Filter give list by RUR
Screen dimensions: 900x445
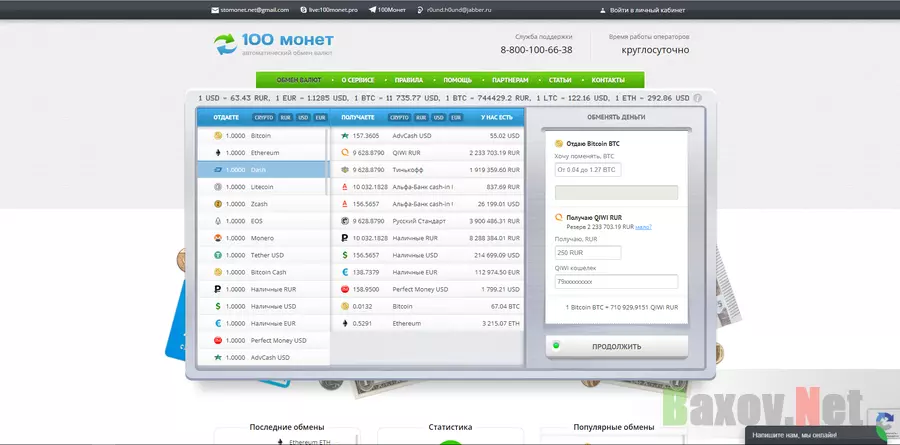(285, 118)
